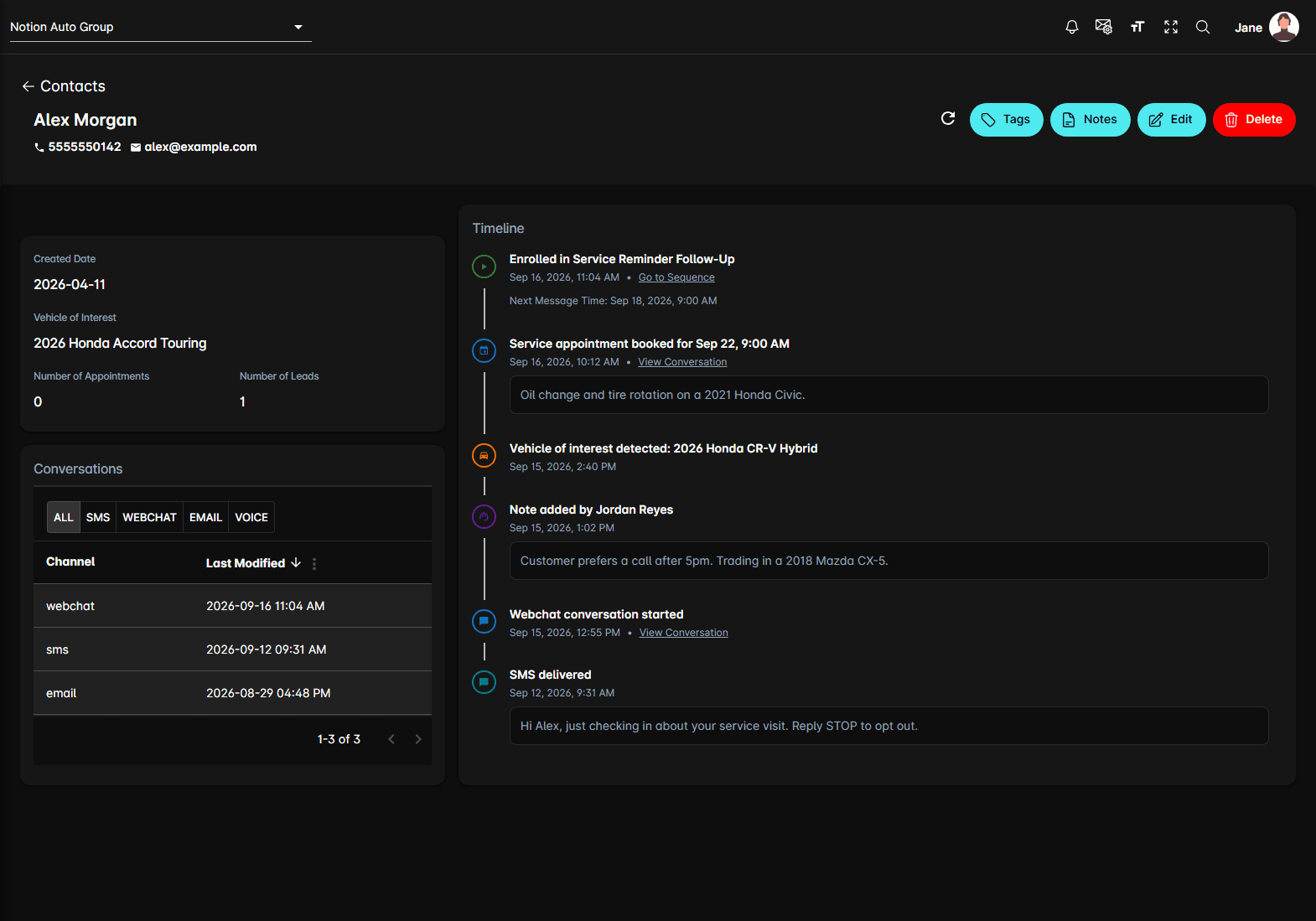Open the Notion Auto Group dropdown
The image size is (1316, 921).
click(x=160, y=27)
